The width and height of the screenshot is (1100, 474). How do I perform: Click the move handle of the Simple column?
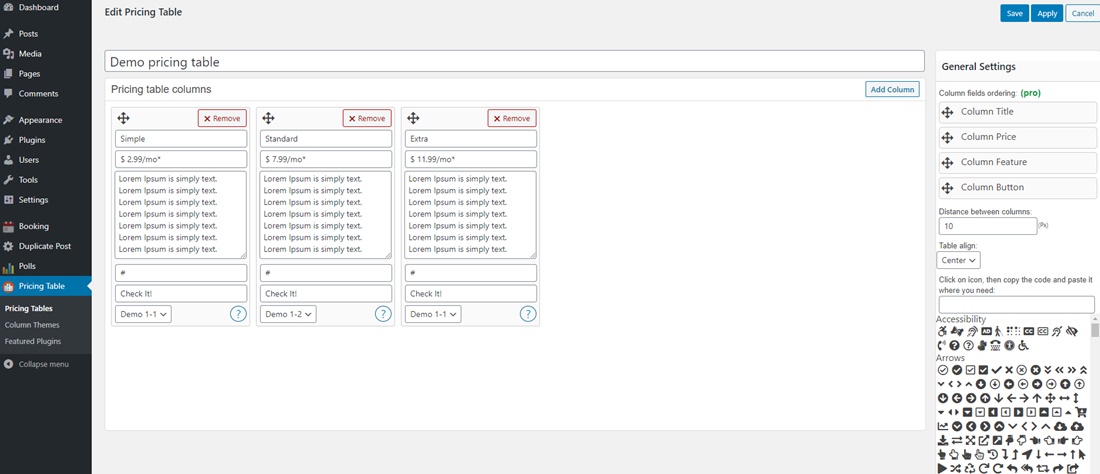pos(123,118)
